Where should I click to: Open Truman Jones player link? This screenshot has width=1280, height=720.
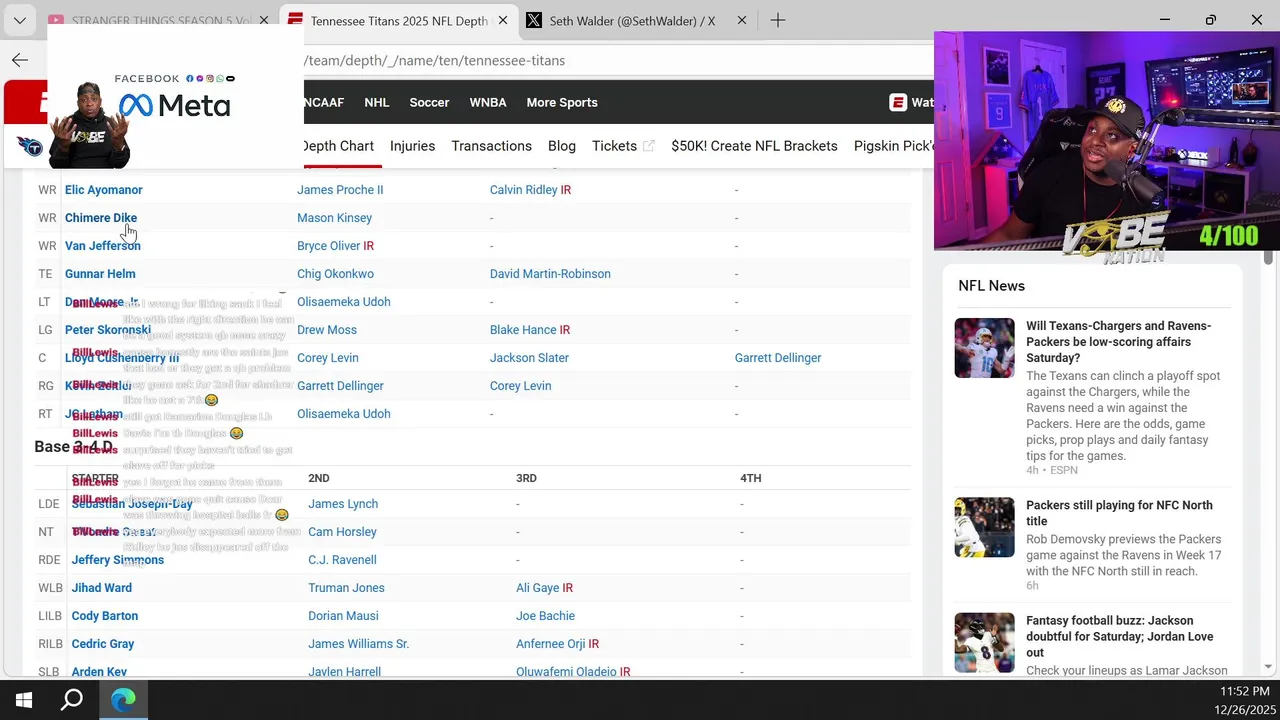tap(346, 588)
